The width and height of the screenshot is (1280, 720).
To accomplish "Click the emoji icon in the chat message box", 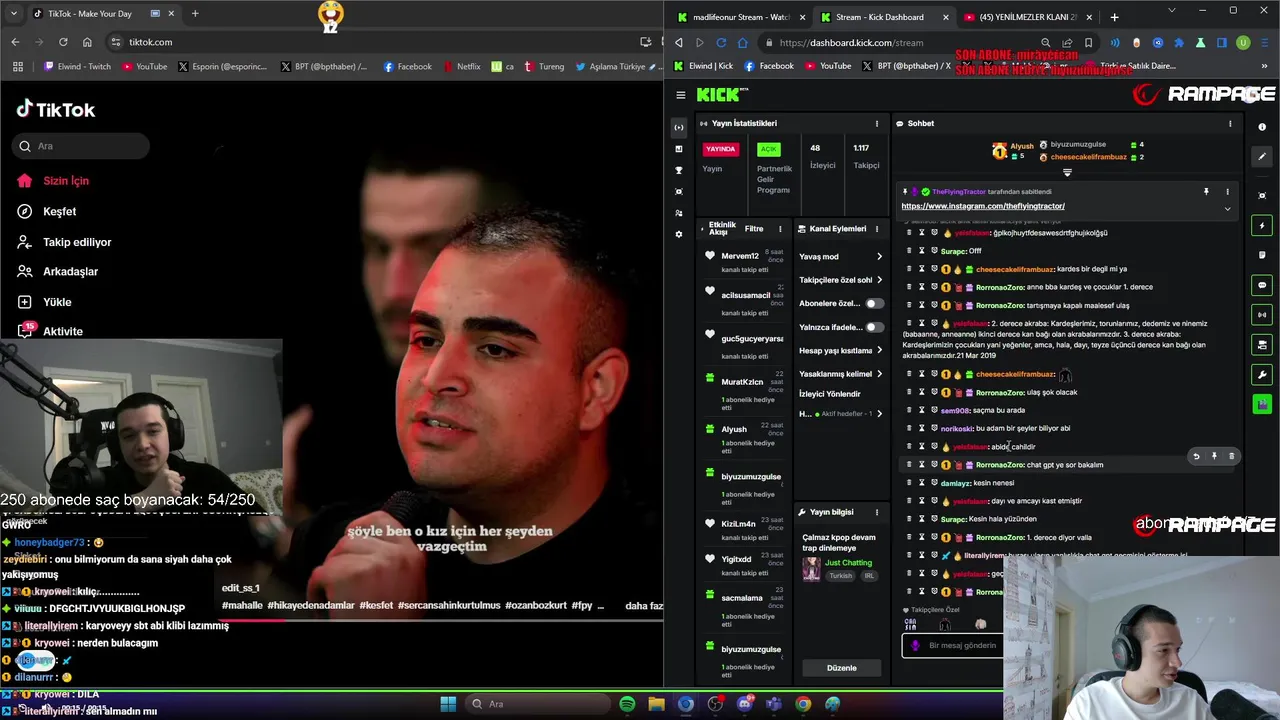I will (x=915, y=646).
